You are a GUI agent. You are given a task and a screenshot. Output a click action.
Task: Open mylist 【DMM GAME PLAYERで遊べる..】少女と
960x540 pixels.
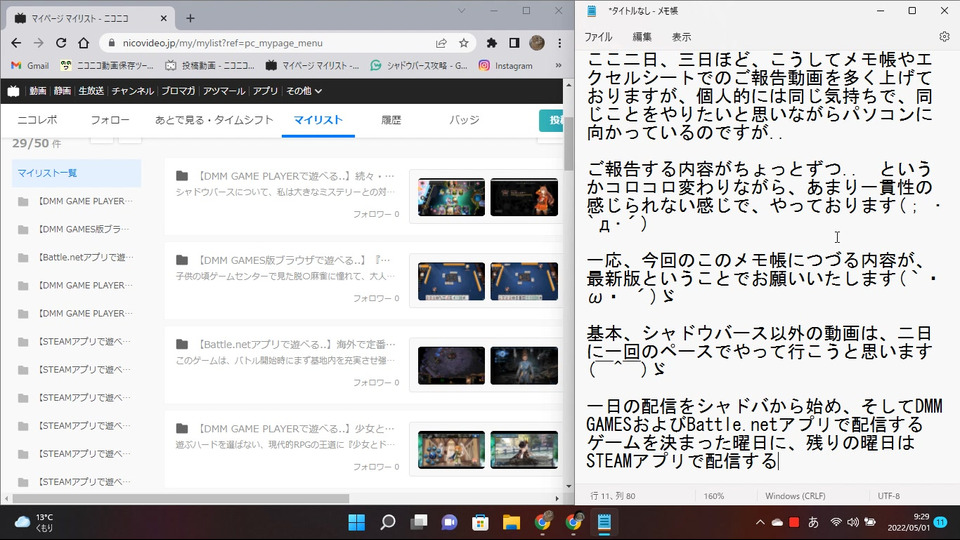coord(298,429)
